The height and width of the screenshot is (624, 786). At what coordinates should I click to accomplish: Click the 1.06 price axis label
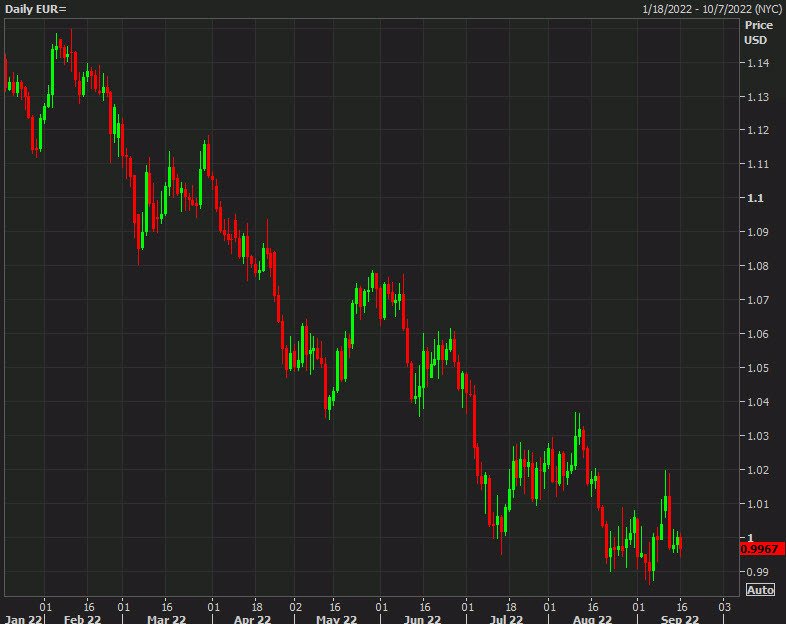coord(758,334)
